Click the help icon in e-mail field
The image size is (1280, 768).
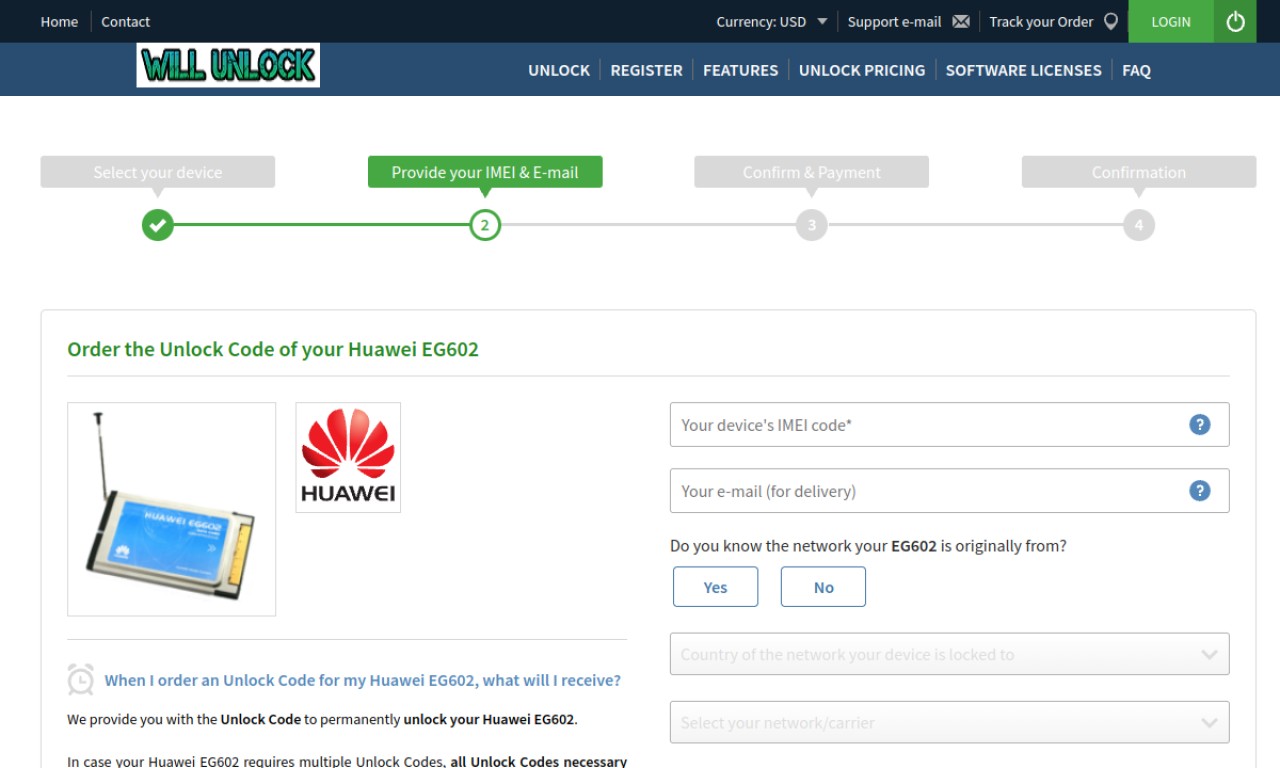pos(1200,490)
